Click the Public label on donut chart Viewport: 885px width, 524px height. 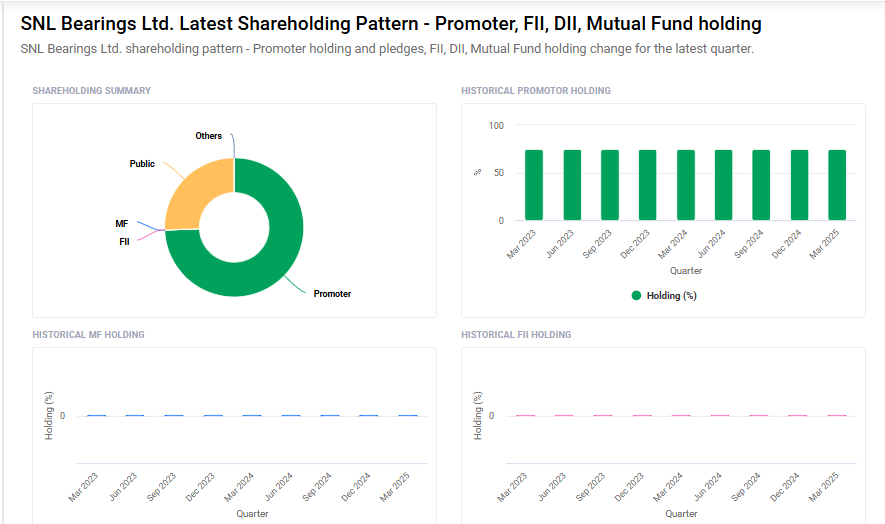pyautogui.click(x=142, y=164)
